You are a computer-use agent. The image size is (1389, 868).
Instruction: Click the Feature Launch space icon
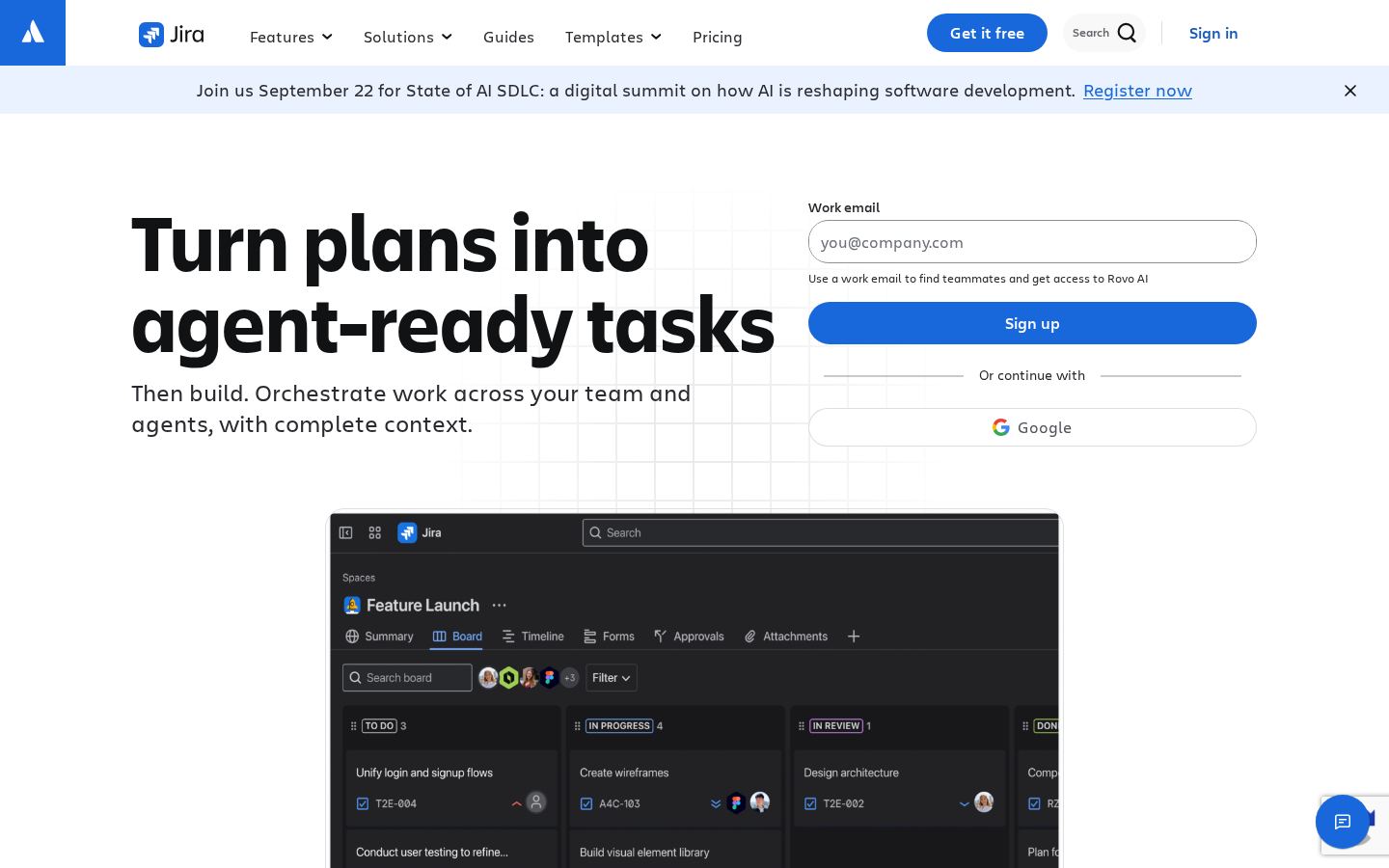tap(352, 606)
